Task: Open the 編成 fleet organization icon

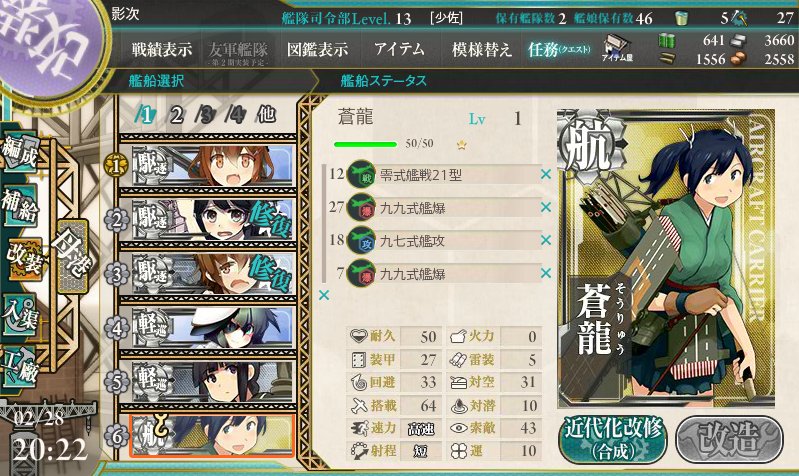Action: point(20,151)
